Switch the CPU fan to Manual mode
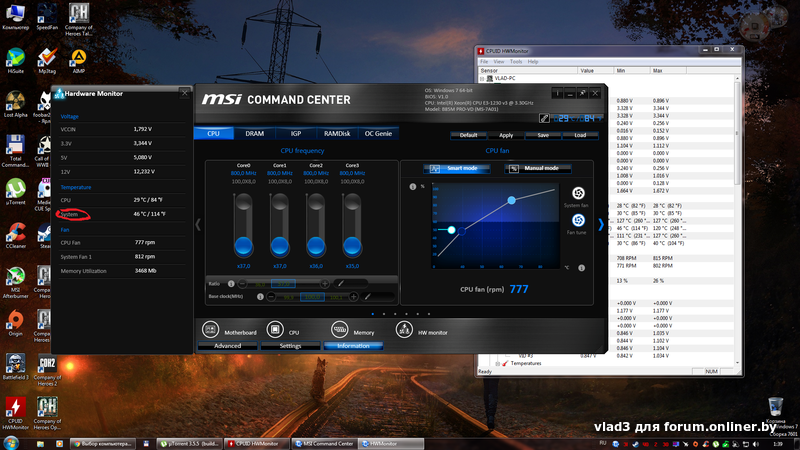Image resolution: width=800 pixels, height=450 pixels. click(538, 168)
